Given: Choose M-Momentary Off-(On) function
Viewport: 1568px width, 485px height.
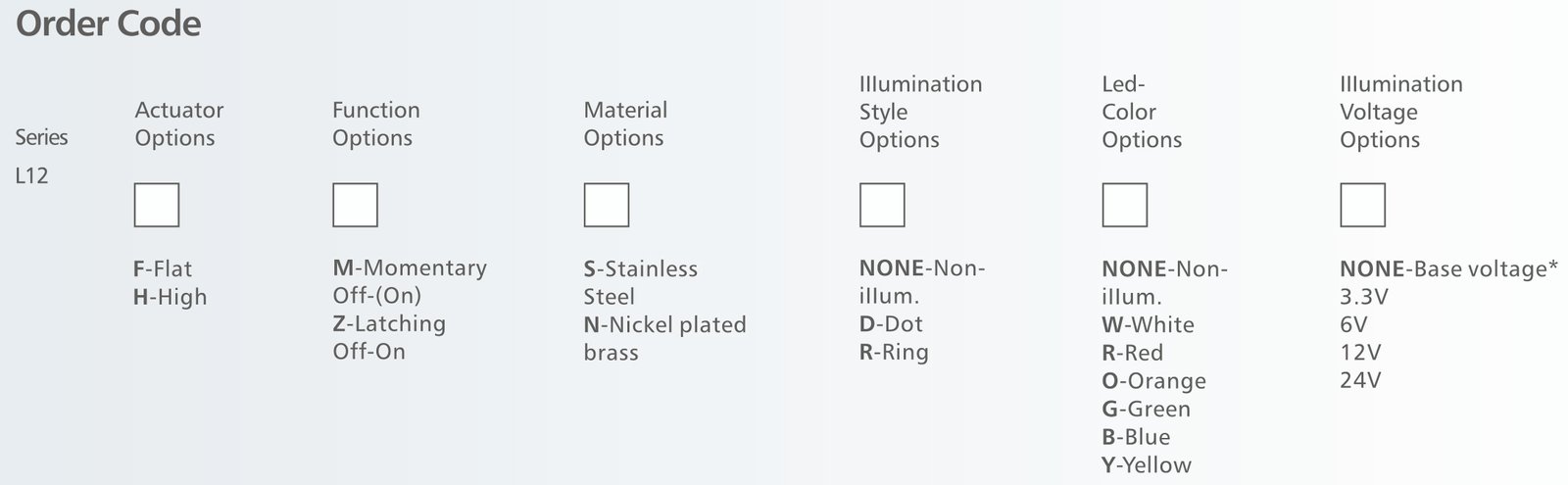Looking at the screenshot, I should (409, 281).
